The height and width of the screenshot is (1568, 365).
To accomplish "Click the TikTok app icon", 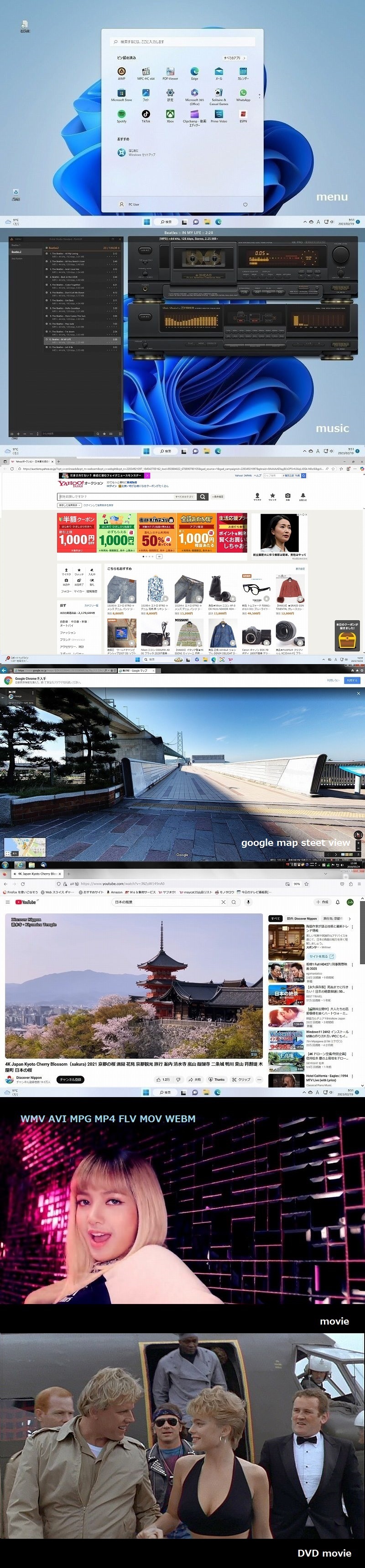I will click(x=146, y=115).
